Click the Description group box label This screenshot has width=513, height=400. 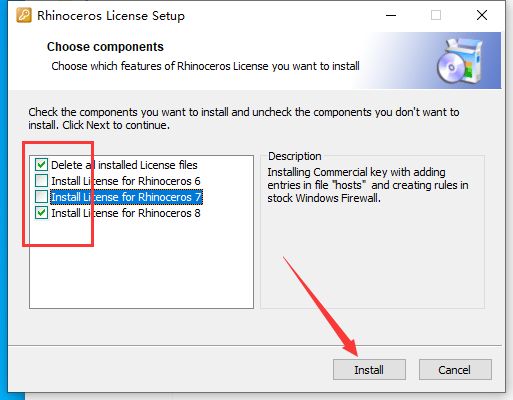click(295, 156)
